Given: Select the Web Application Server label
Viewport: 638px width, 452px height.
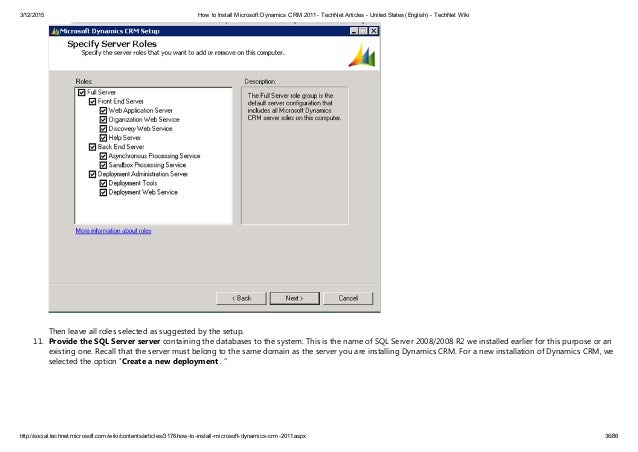Looking at the screenshot, I should [x=140, y=110].
